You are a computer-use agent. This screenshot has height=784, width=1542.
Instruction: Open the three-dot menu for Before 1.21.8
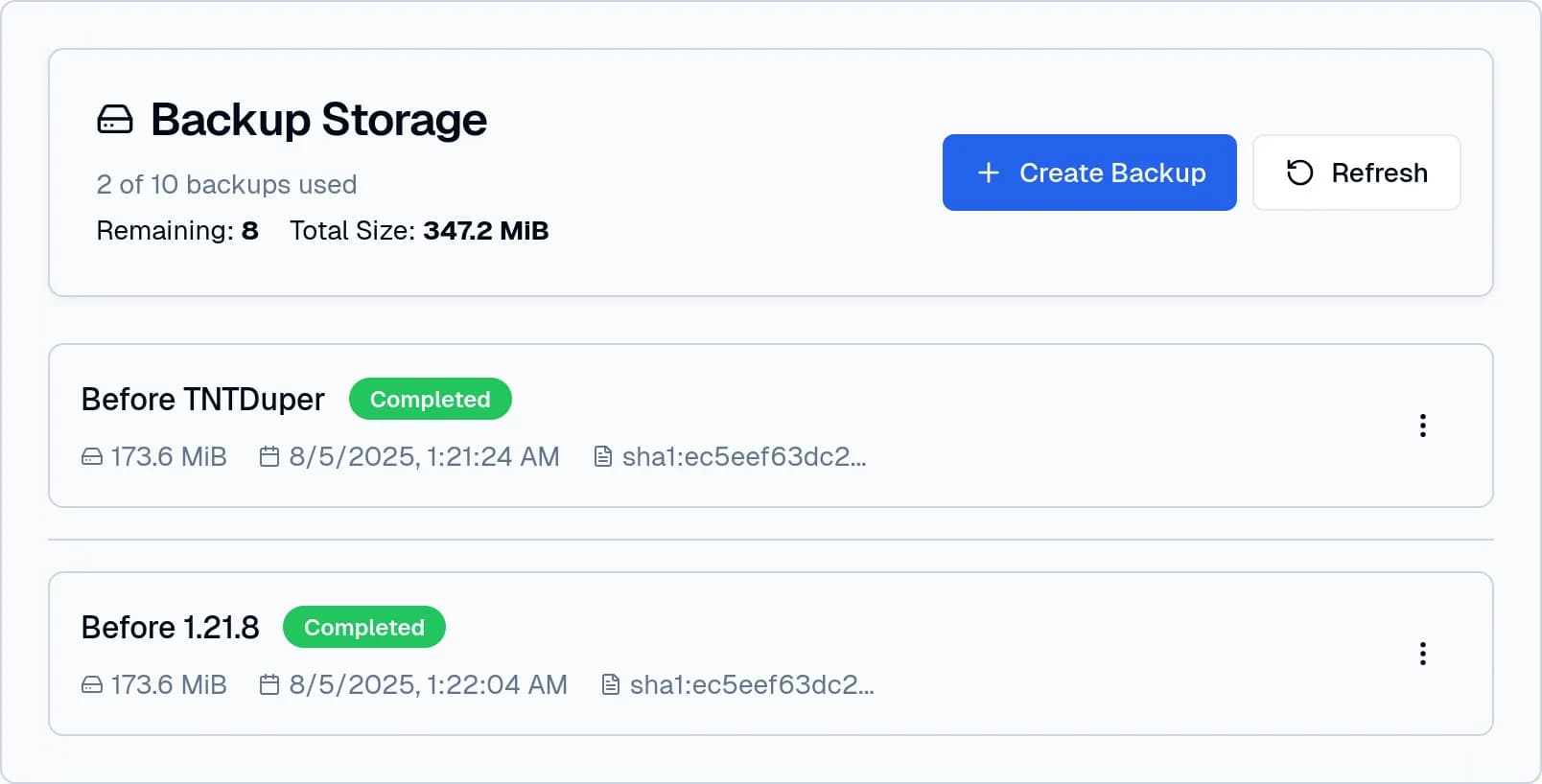tap(1423, 654)
